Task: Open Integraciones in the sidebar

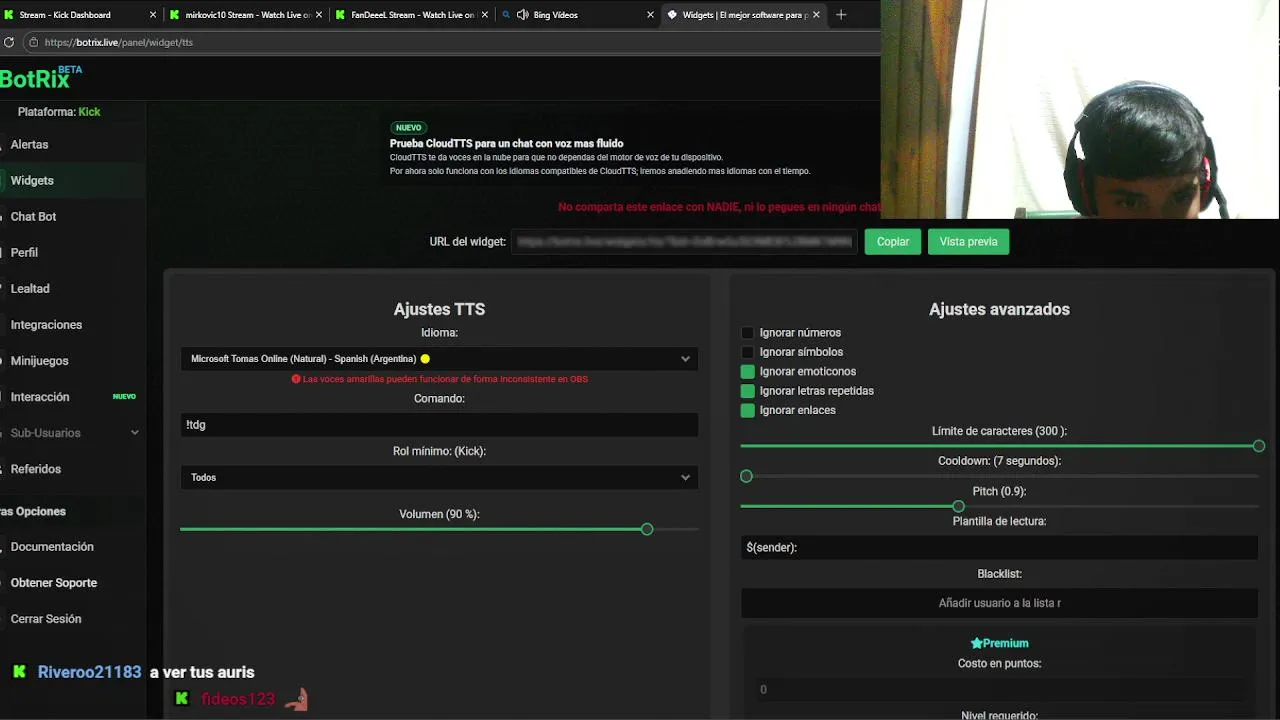Action: pos(46,325)
